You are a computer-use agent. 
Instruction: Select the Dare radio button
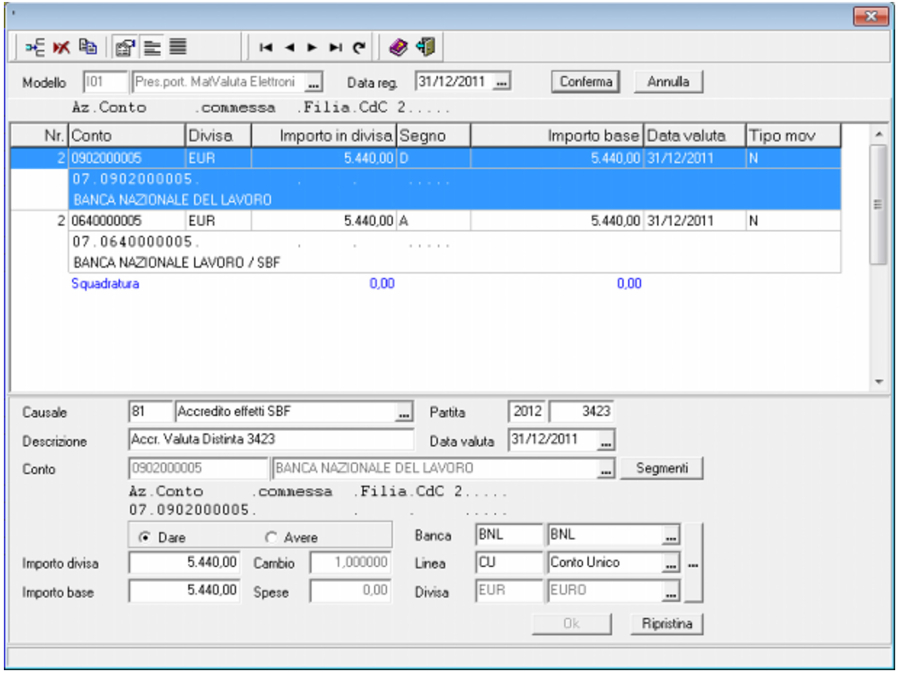146,537
